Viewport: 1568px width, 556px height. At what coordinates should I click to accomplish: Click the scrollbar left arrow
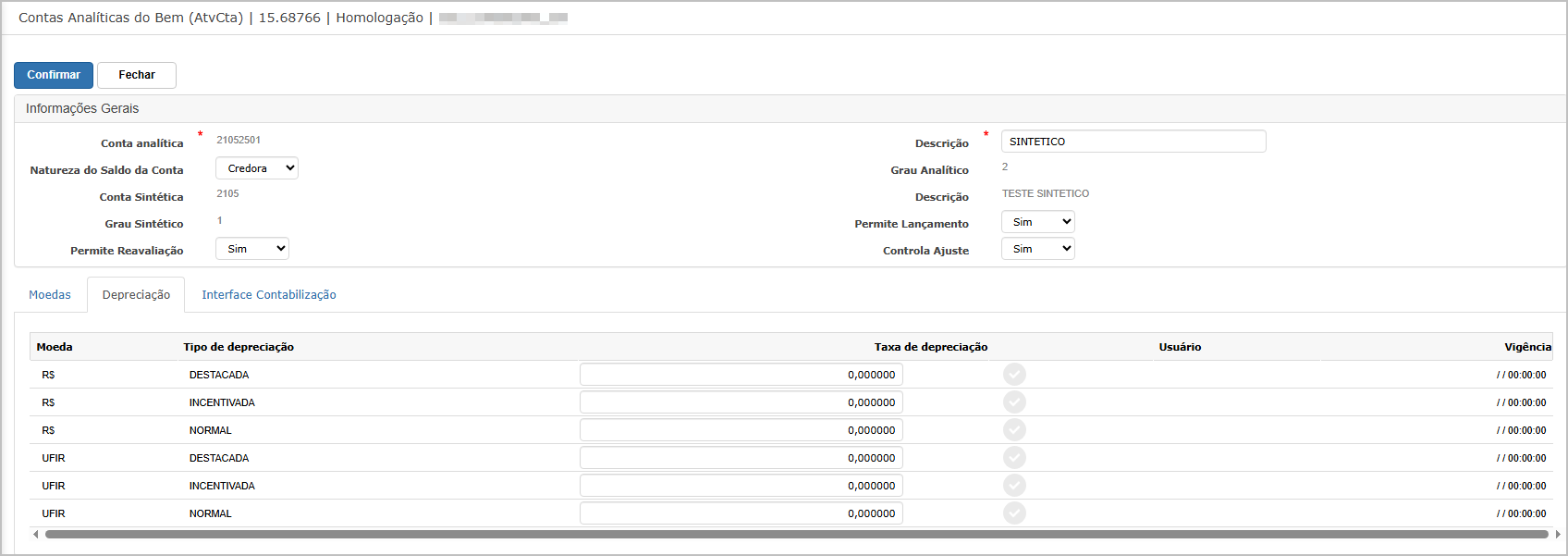coord(36,534)
